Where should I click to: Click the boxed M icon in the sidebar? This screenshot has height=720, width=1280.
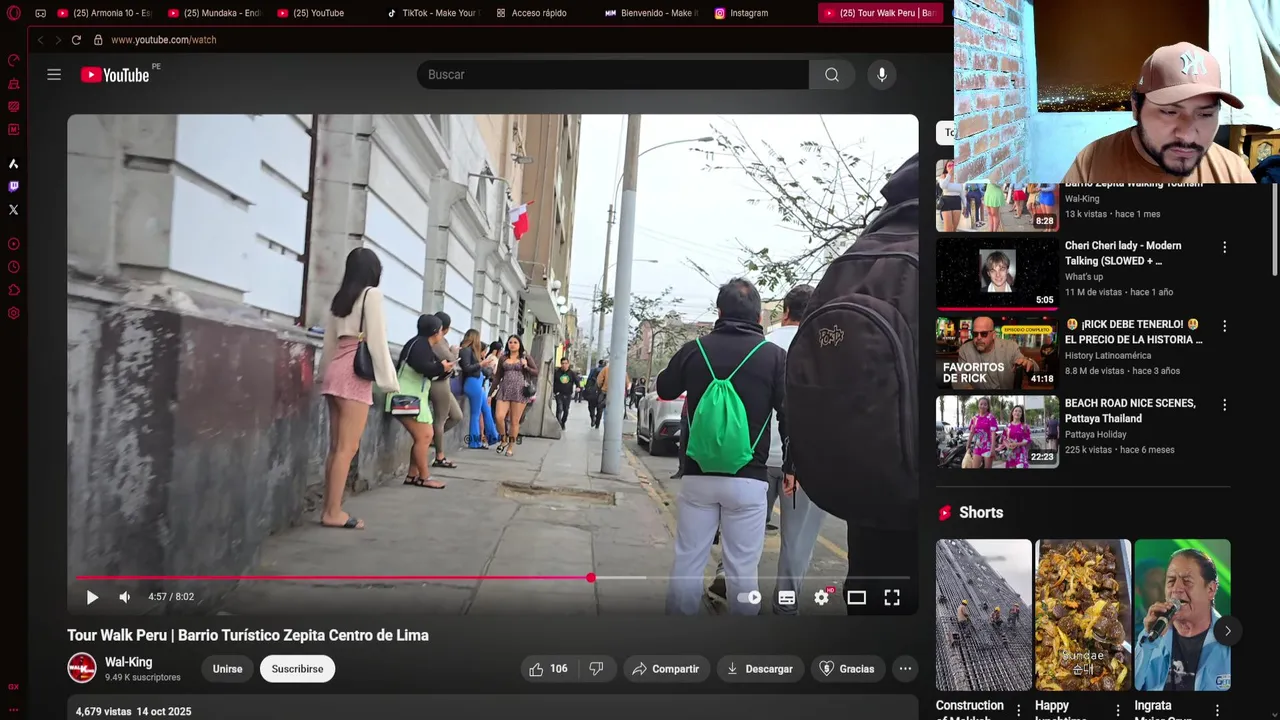[13, 129]
